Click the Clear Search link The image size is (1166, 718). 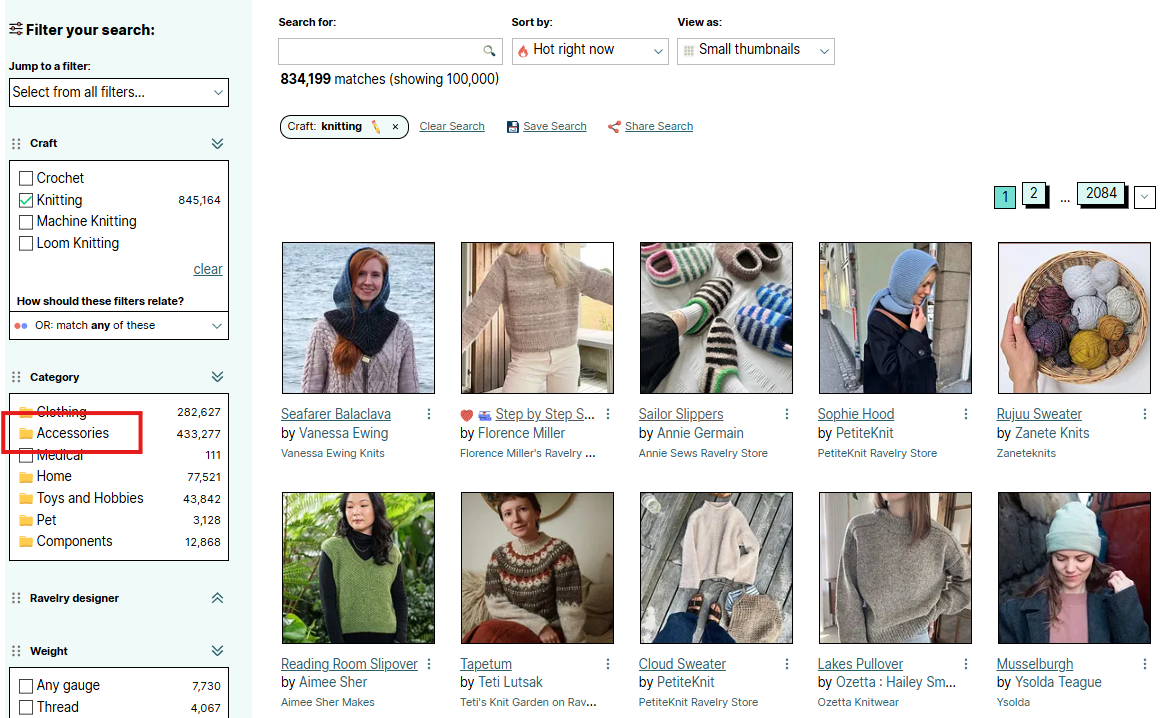coord(452,127)
